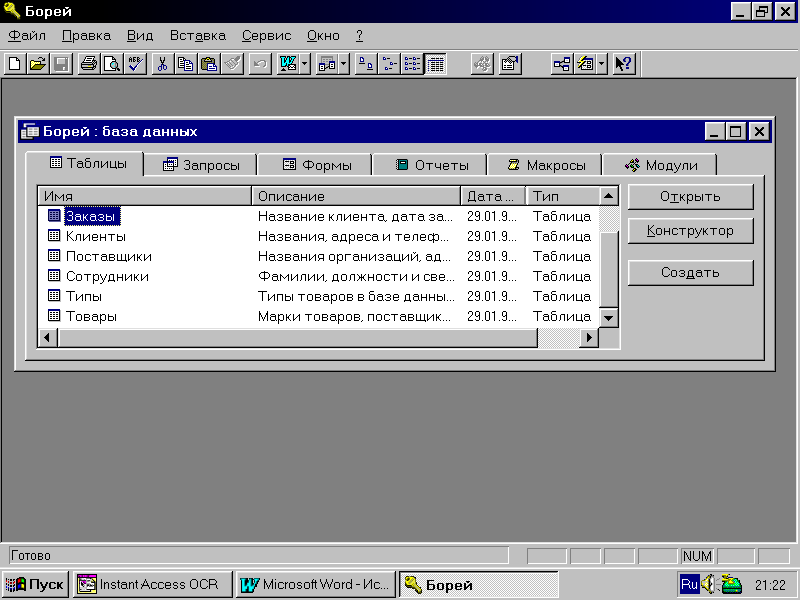Select the Клиенты table
The width and height of the screenshot is (800, 600).
point(96,236)
